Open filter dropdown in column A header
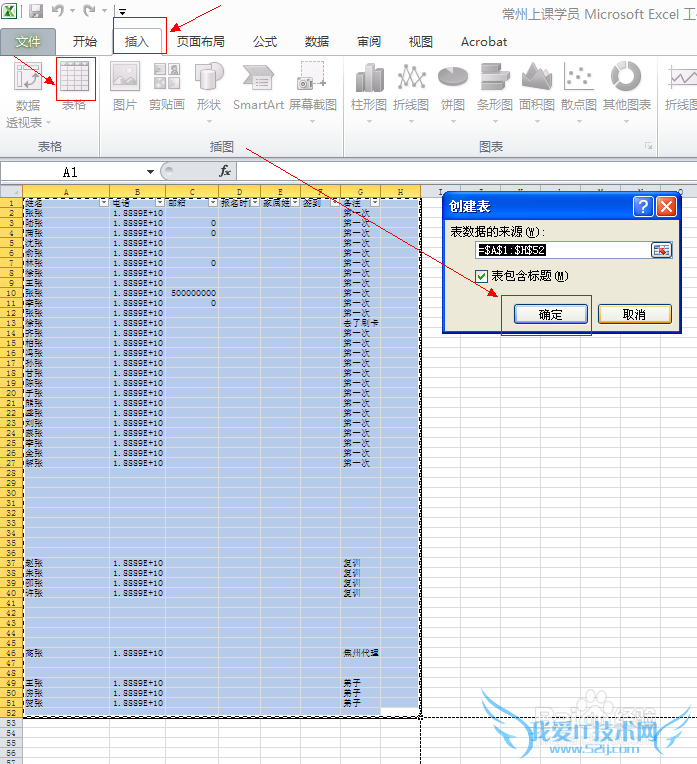 [105, 202]
